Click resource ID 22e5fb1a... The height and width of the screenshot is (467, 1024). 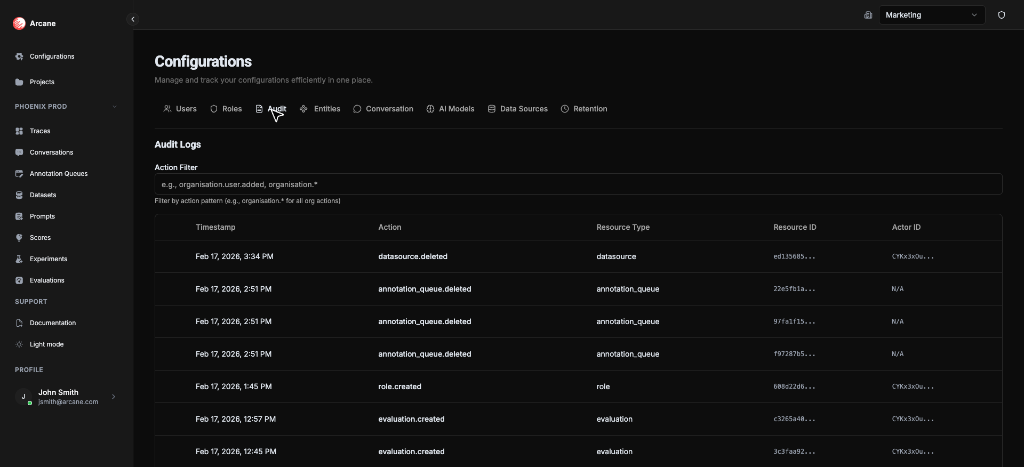coord(794,289)
